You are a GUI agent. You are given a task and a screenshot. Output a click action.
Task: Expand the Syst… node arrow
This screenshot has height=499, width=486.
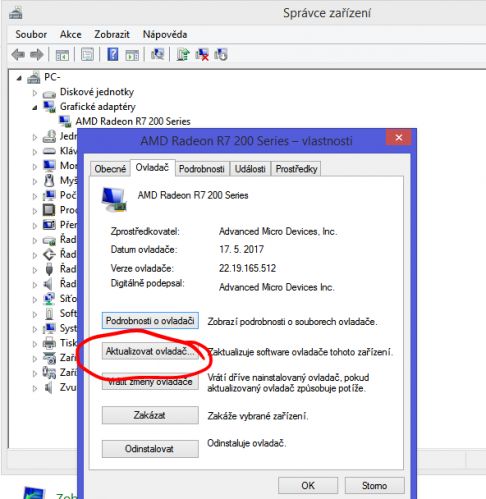pos(35,329)
